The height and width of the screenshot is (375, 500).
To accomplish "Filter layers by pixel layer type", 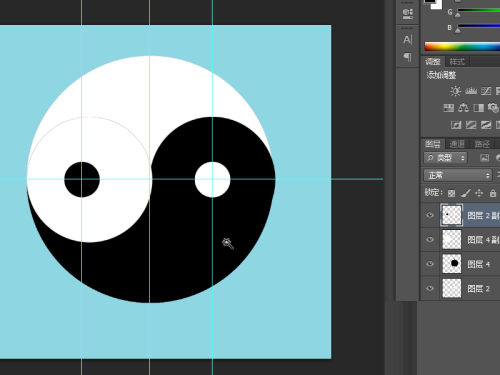I will click(x=484, y=158).
